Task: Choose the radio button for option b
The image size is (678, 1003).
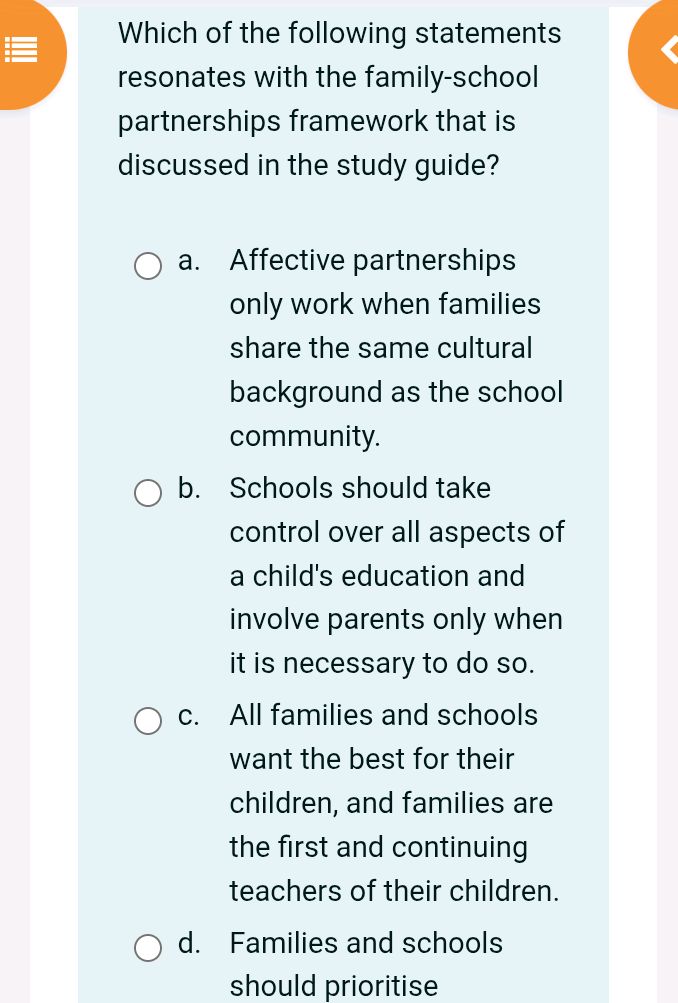Action: click(x=148, y=493)
